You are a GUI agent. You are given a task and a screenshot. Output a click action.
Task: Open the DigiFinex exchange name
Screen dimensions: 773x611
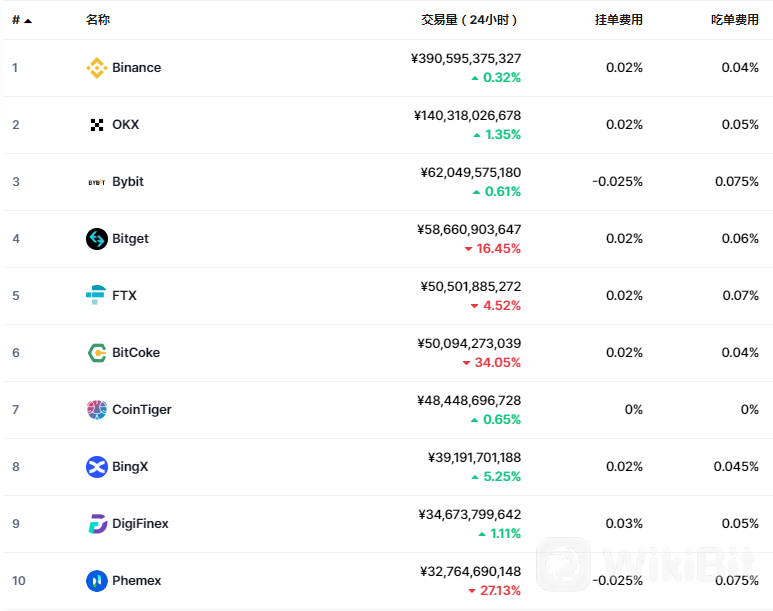(141, 524)
